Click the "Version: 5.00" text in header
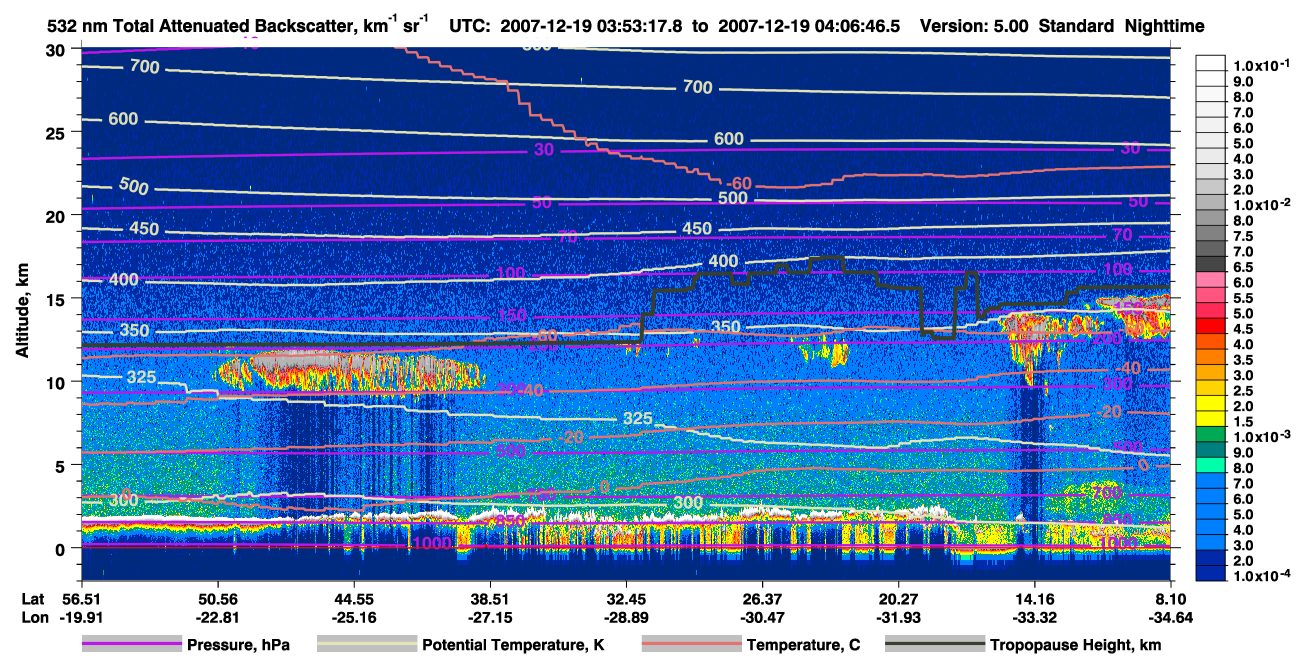This screenshot has width=1300, height=667. point(974,26)
